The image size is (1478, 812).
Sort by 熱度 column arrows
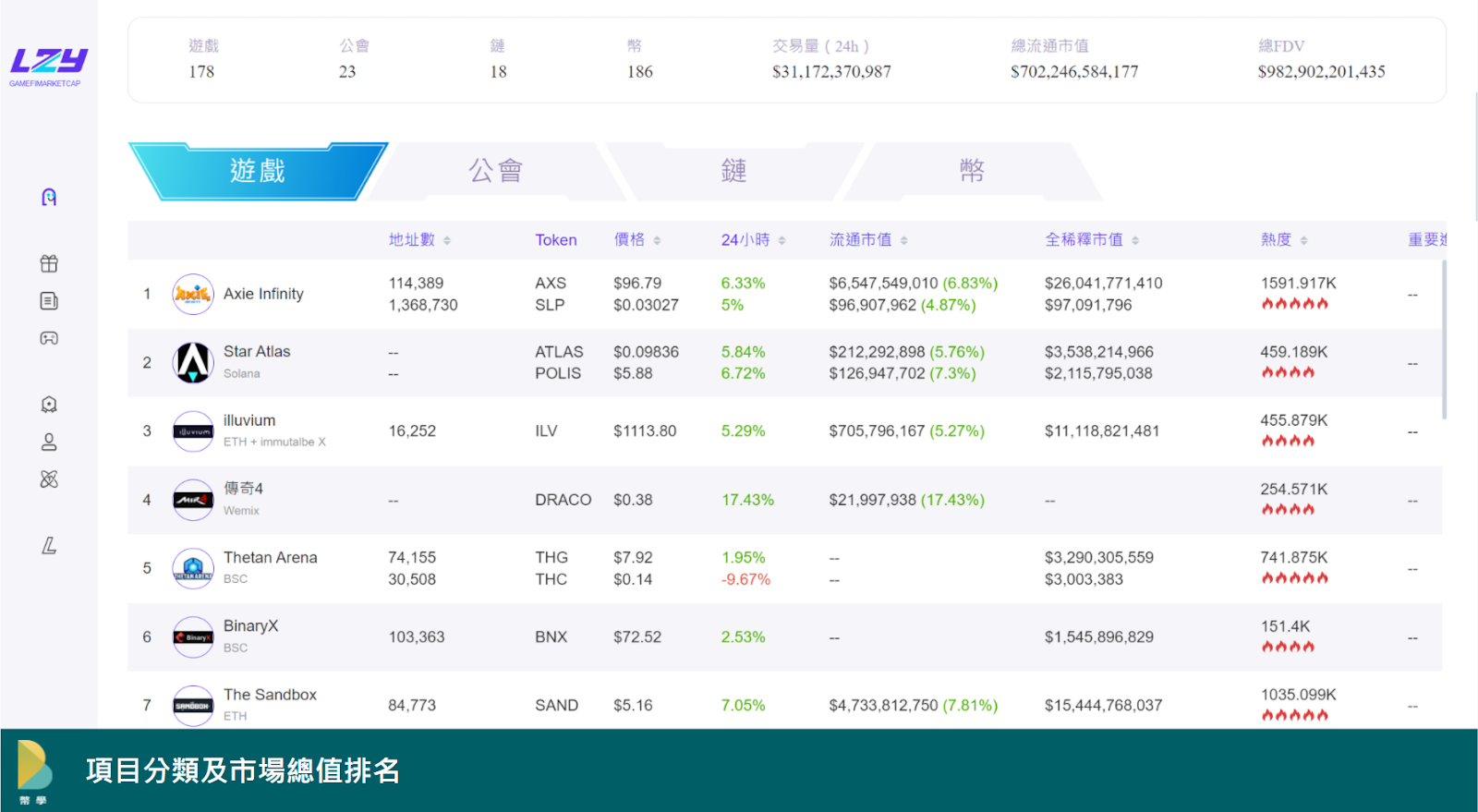(x=1303, y=240)
